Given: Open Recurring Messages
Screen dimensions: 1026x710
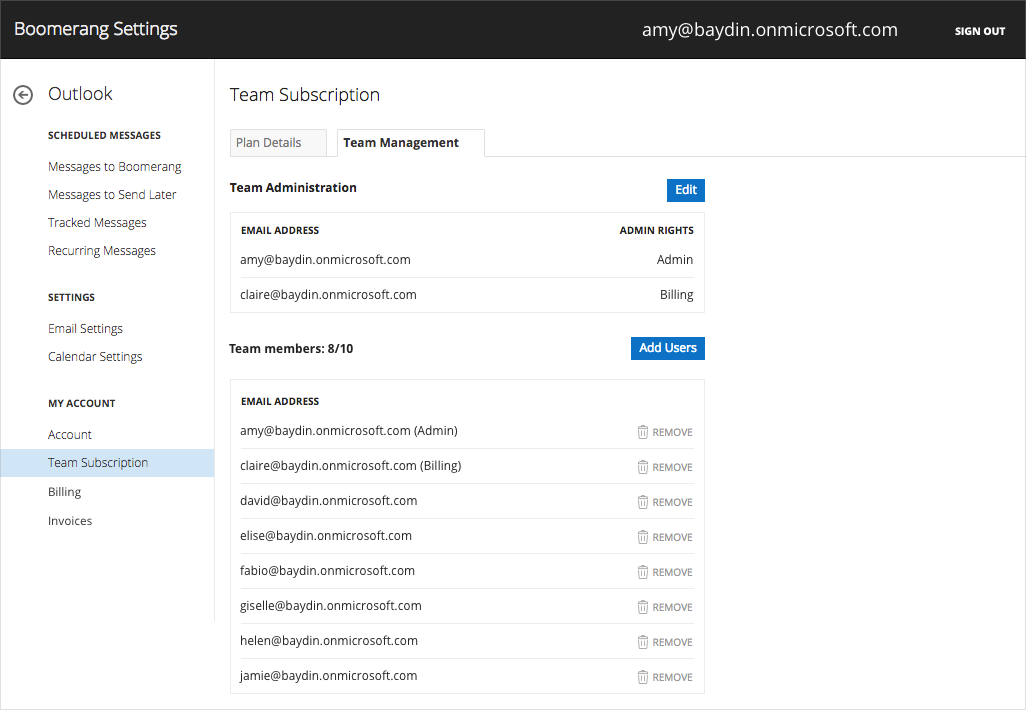Looking at the screenshot, I should pos(101,251).
